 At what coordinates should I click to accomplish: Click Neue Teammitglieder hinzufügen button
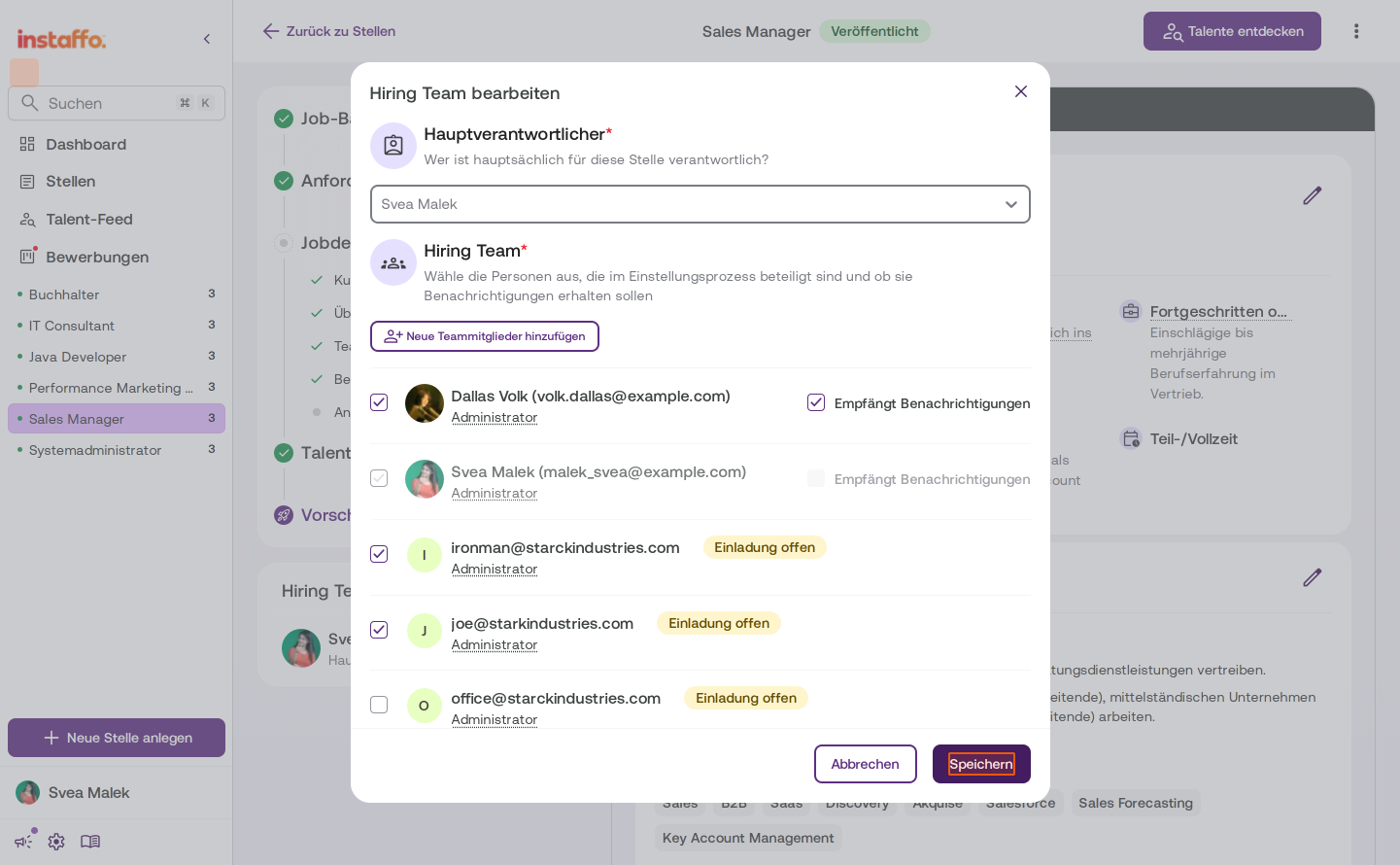point(484,336)
